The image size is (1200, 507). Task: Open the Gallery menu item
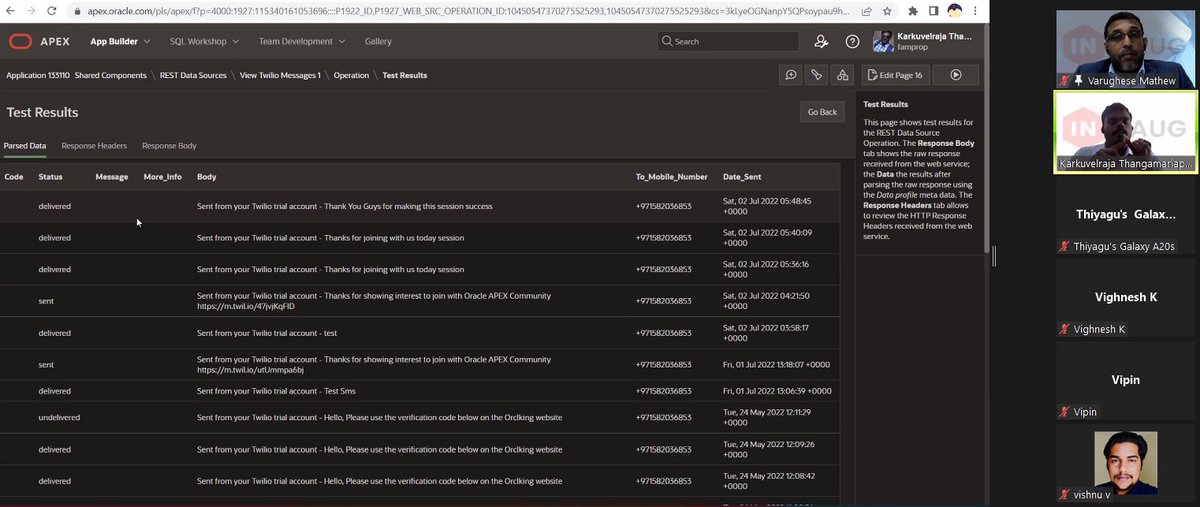click(378, 42)
